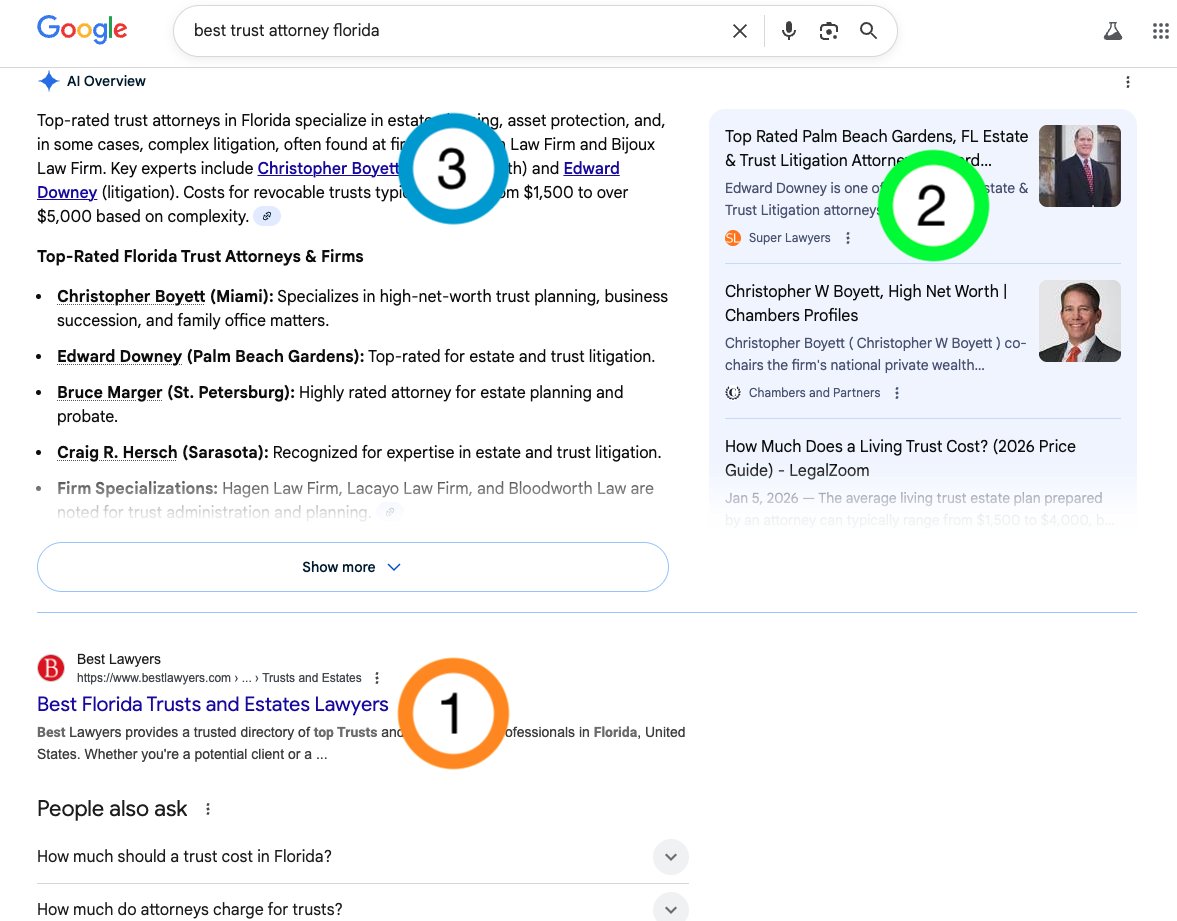Open Best Lawyers result three-dot menu
The width and height of the screenshot is (1177, 921).
tap(377, 678)
